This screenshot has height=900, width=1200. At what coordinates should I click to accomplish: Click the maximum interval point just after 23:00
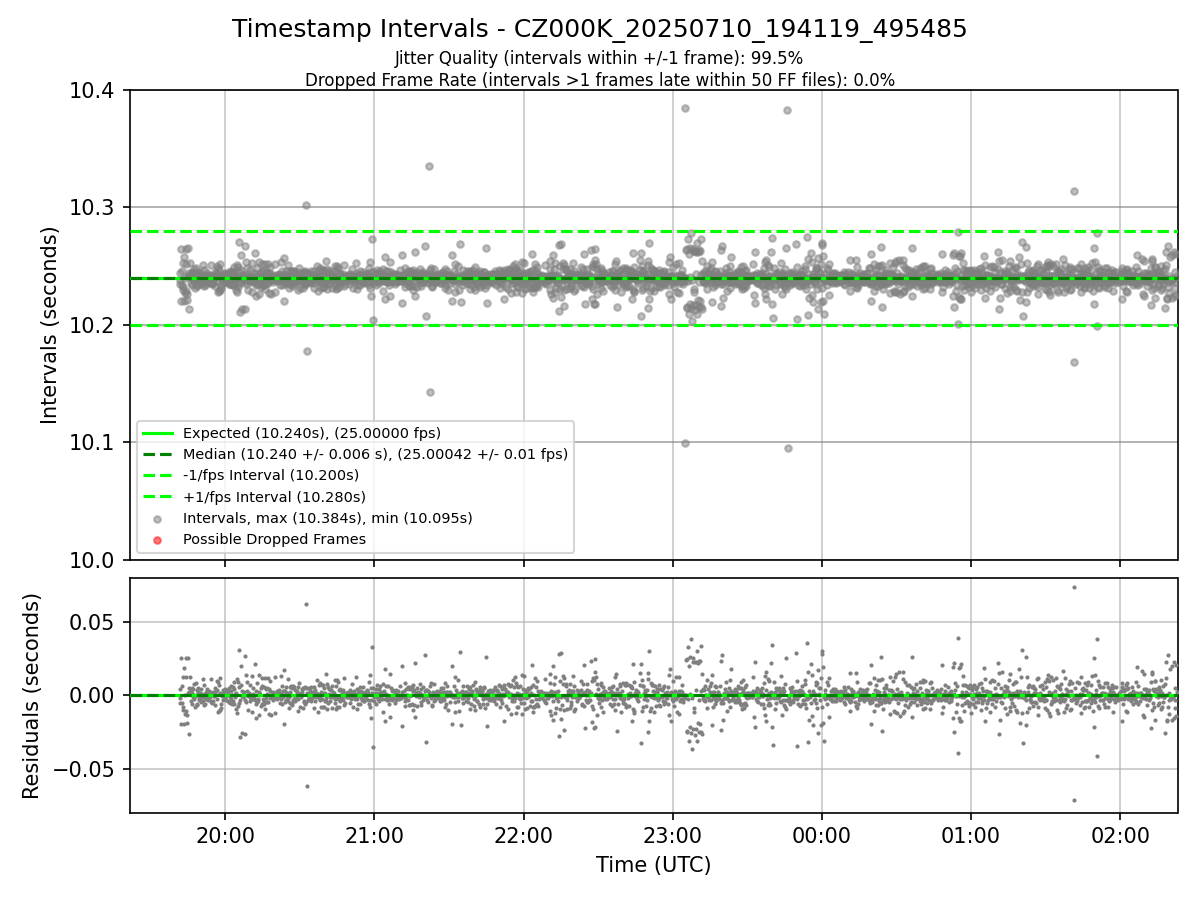coord(685,108)
